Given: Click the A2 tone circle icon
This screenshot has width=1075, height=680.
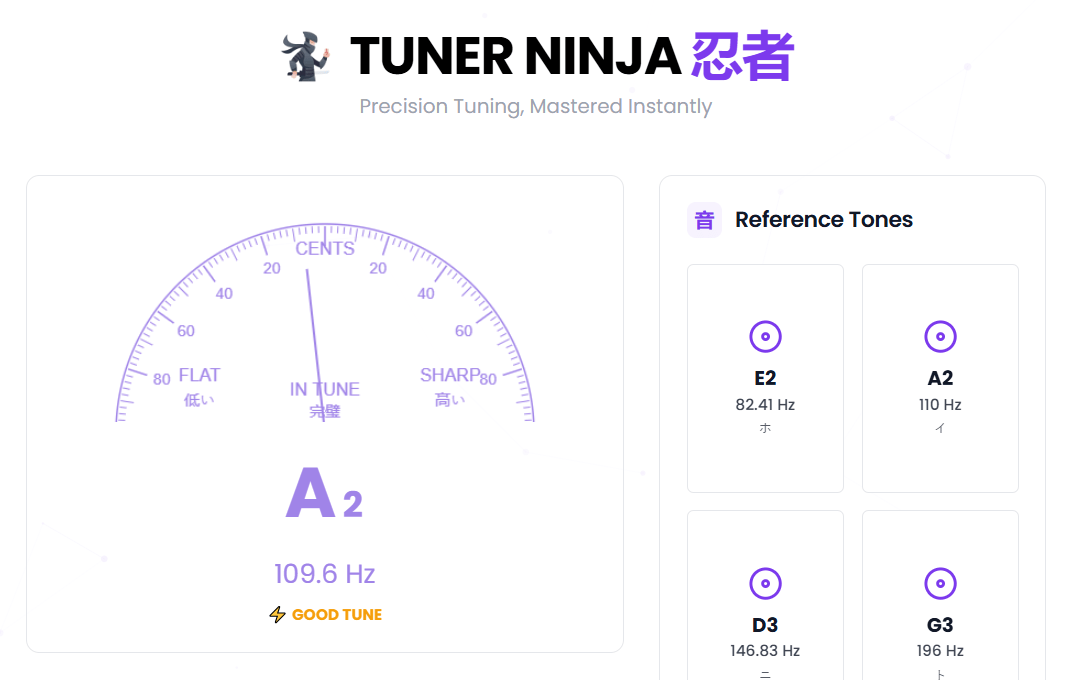Looking at the screenshot, I should [940, 337].
